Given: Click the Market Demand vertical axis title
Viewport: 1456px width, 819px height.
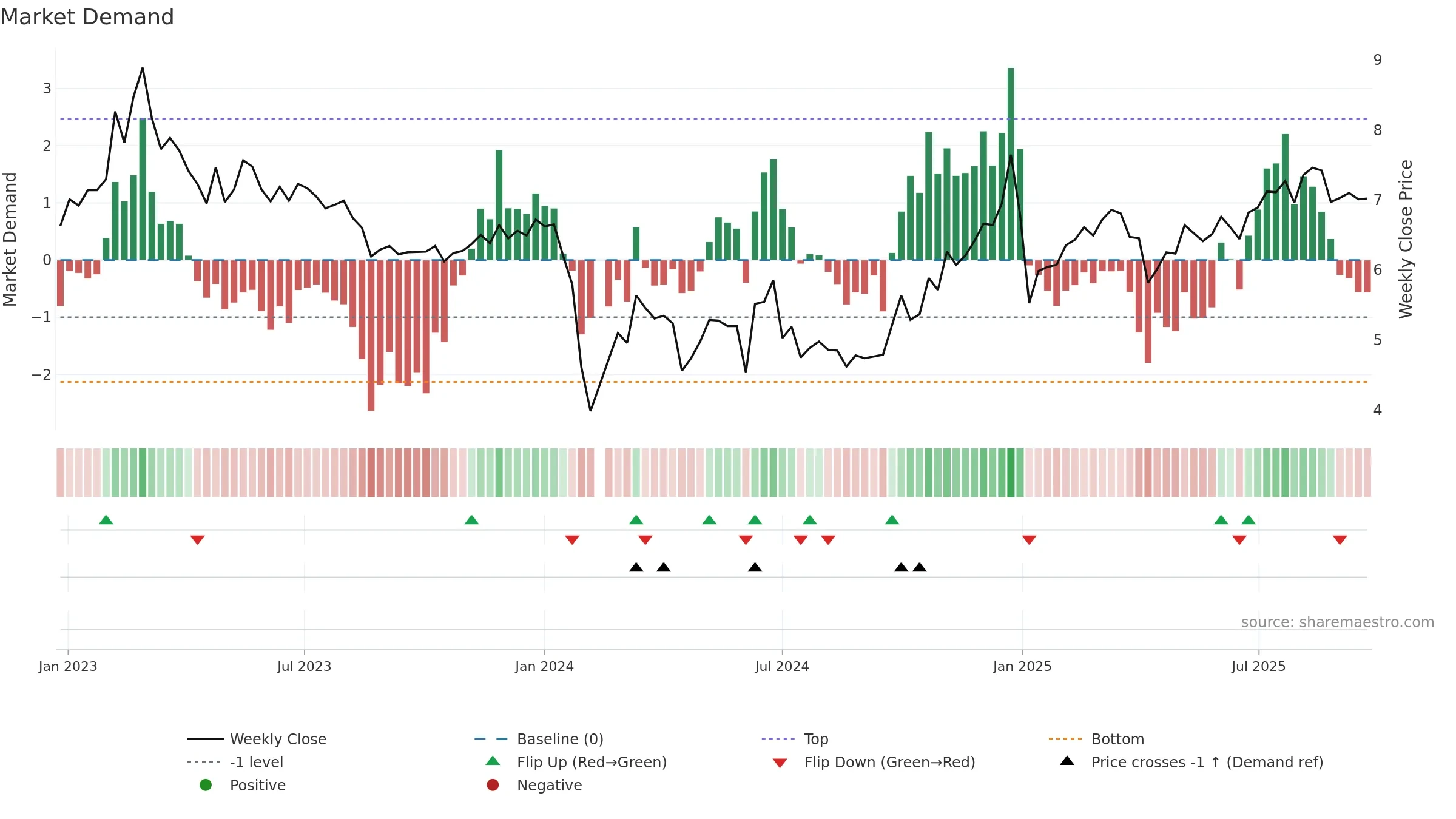Looking at the screenshot, I should [x=10, y=239].
